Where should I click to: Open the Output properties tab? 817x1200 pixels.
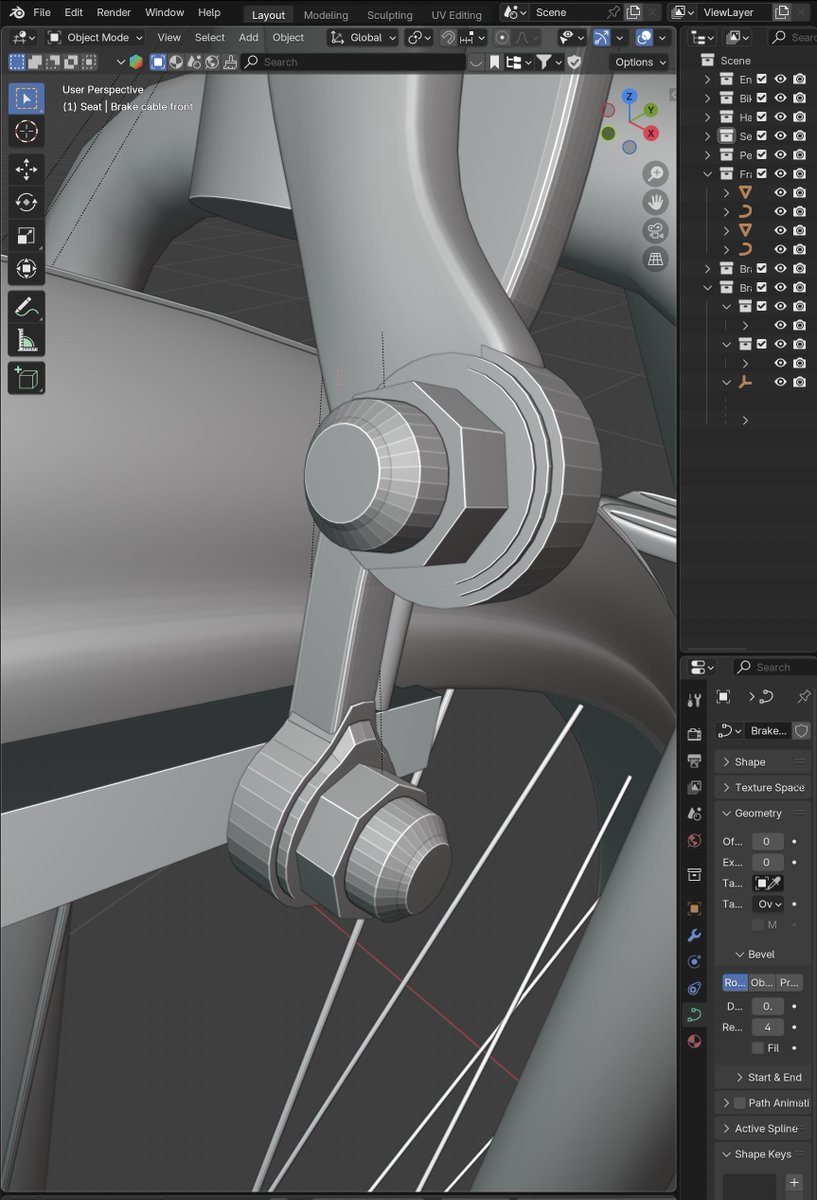694,761
